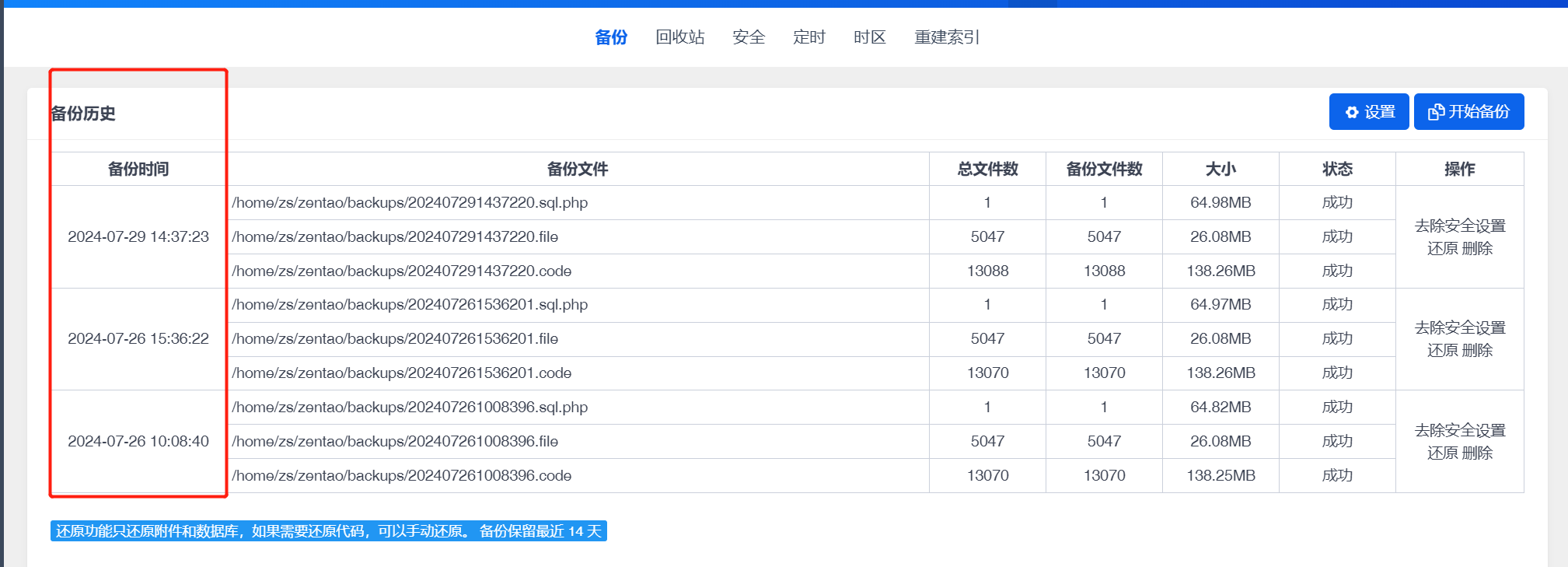Viewport: 1568px width, 567px height.
Task: Delete the 2024-07-26 10:08:40 backup
Action: click(1477, 453)
